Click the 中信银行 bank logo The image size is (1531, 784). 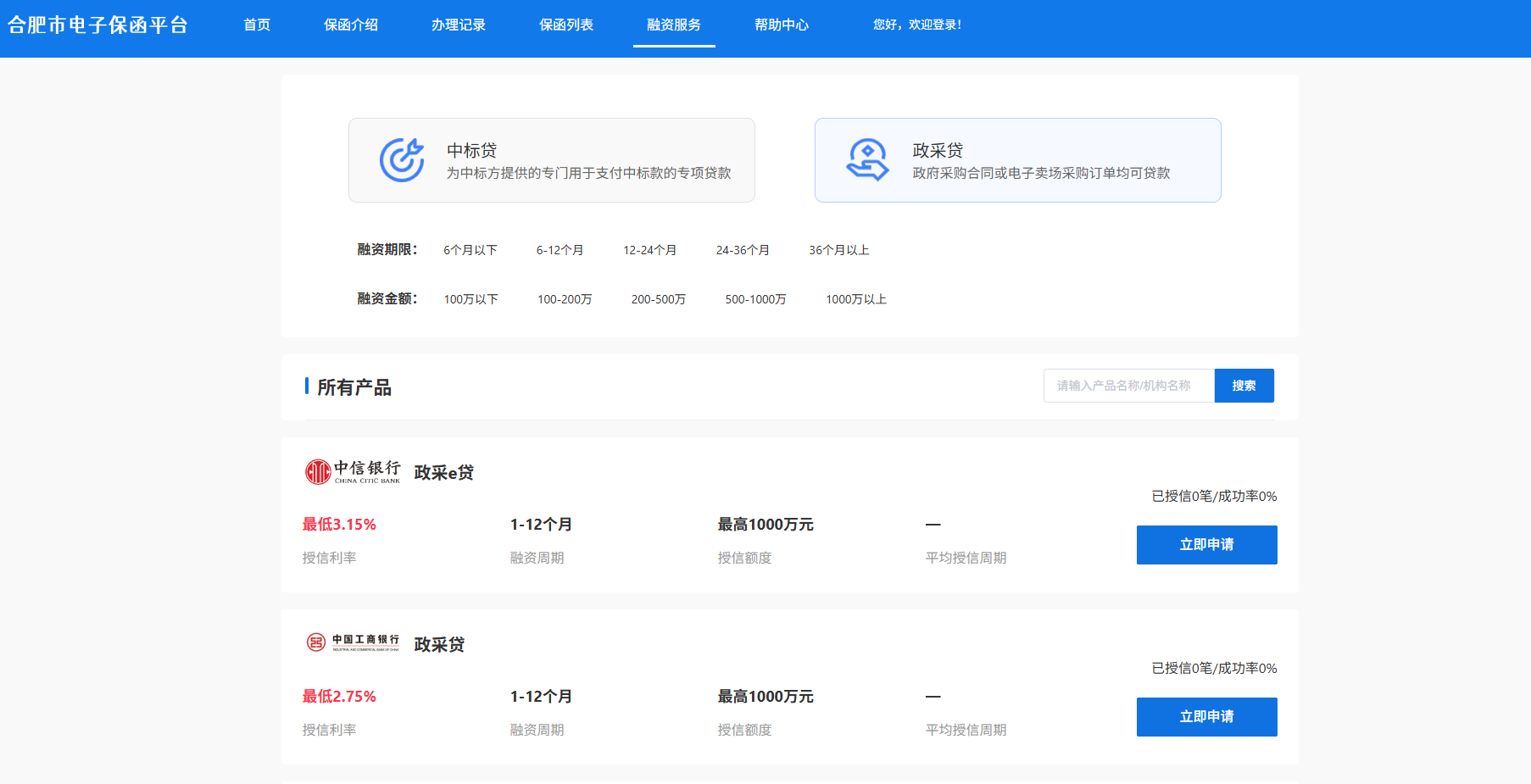353,472
